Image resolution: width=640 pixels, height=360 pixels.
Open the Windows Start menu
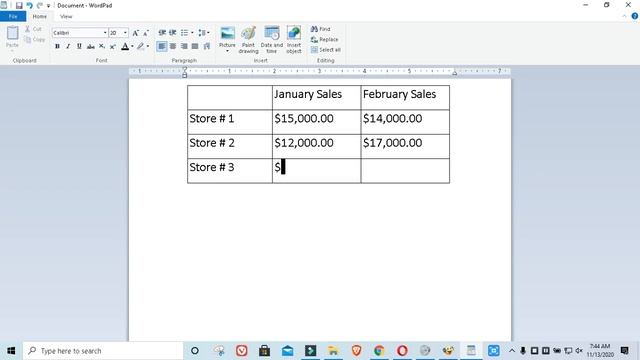11,351
